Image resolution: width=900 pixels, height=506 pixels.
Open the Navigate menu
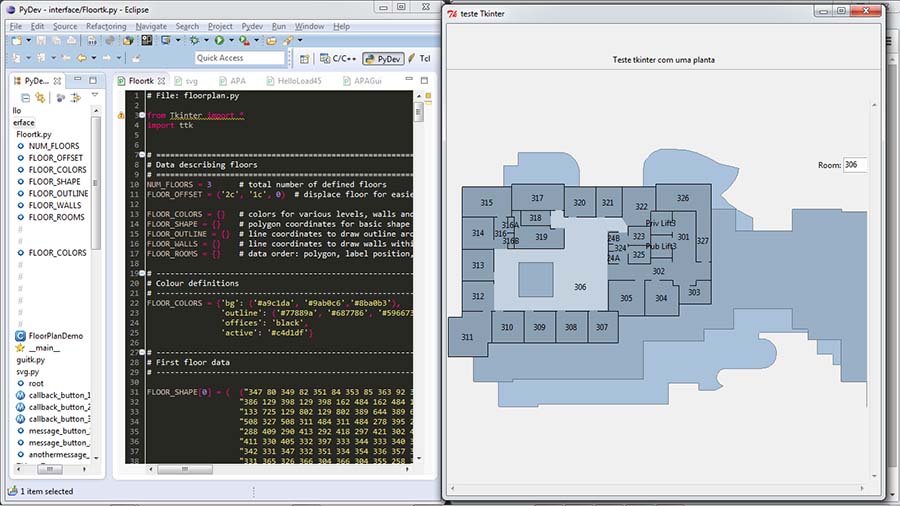pyautogui.click(x=151, y=26)
